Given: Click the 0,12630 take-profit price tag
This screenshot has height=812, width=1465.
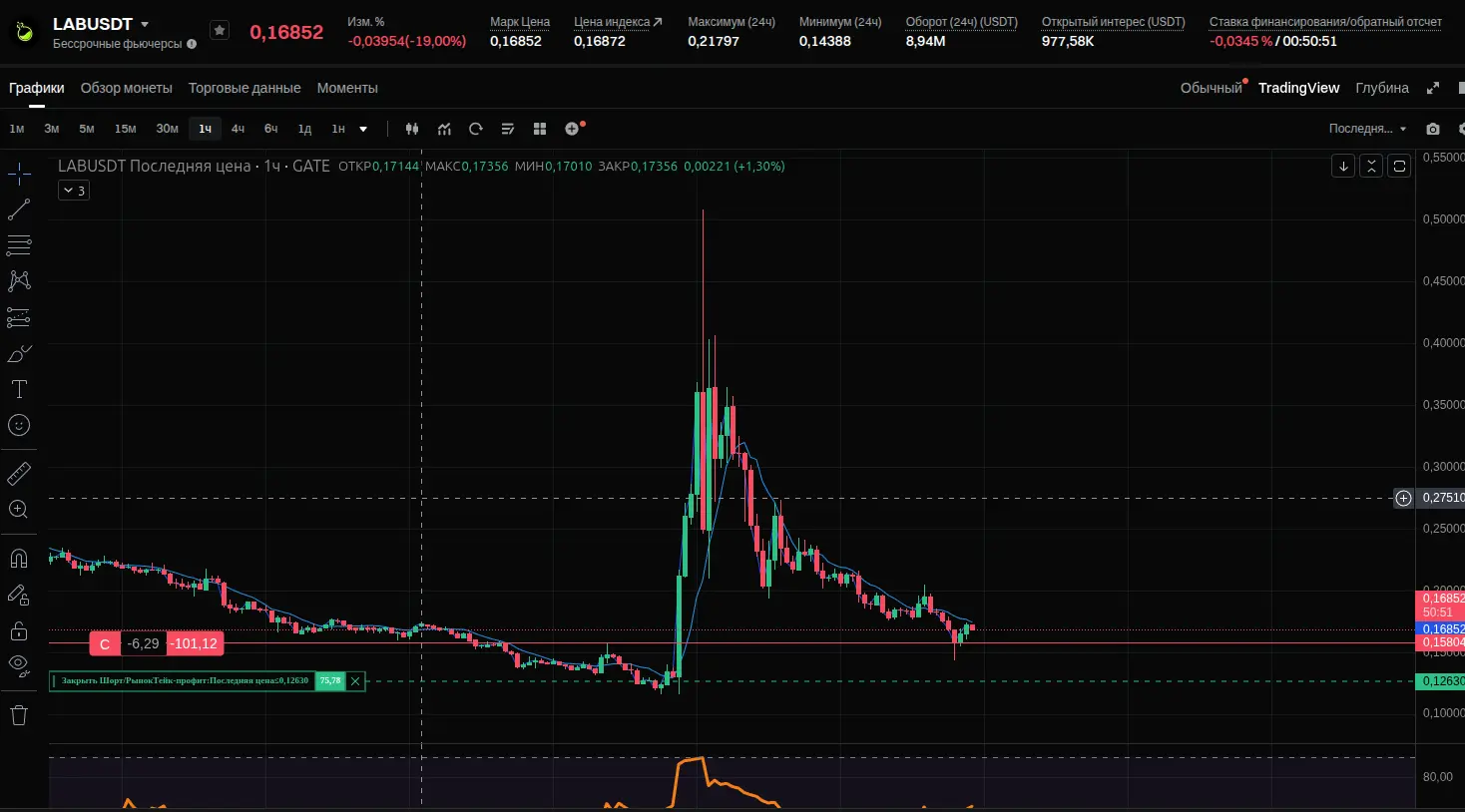Looking at the screenshot, I should [1441, 681].
